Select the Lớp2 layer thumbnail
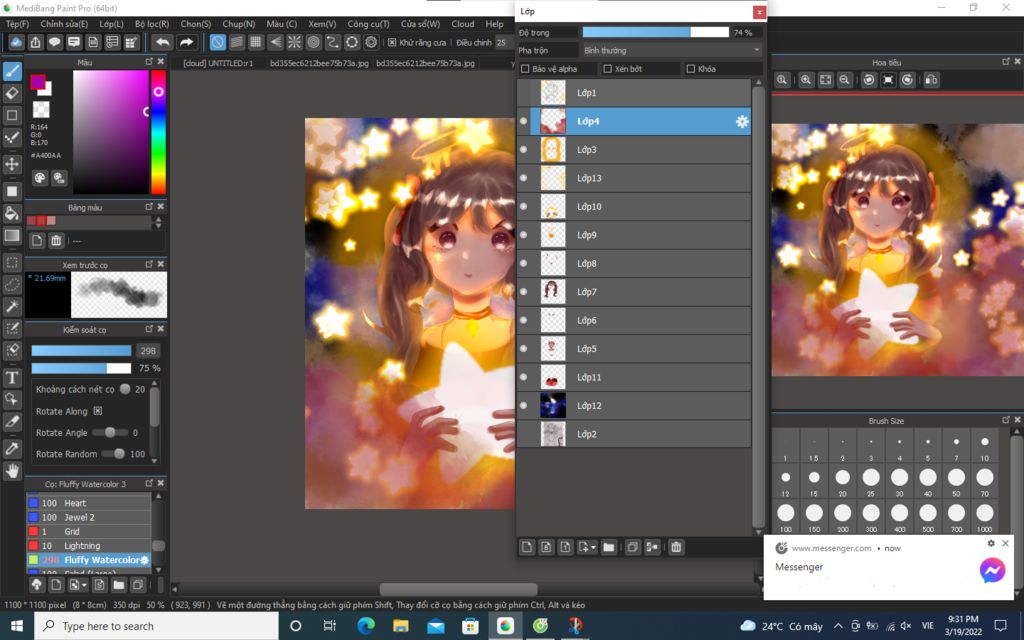This screenshot has height=640, width=1024. [x=553, y=434]
